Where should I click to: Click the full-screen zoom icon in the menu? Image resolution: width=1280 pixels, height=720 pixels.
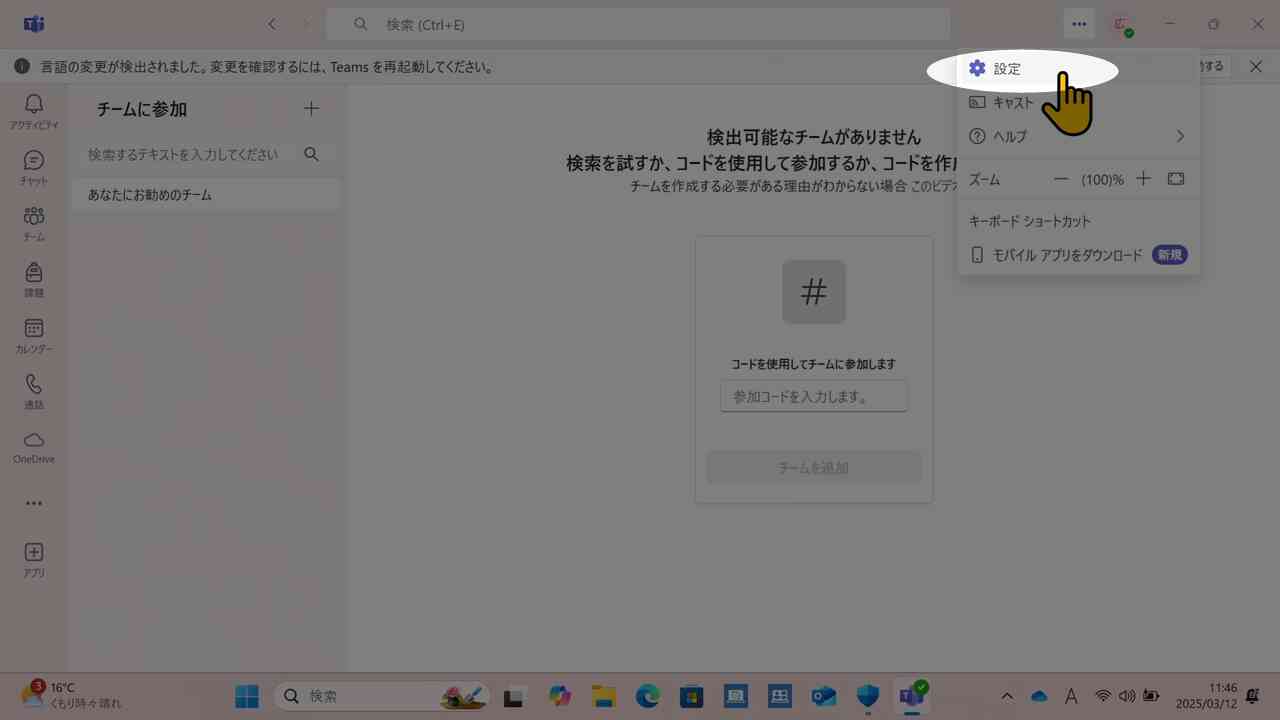click(x=1175, y=178)
